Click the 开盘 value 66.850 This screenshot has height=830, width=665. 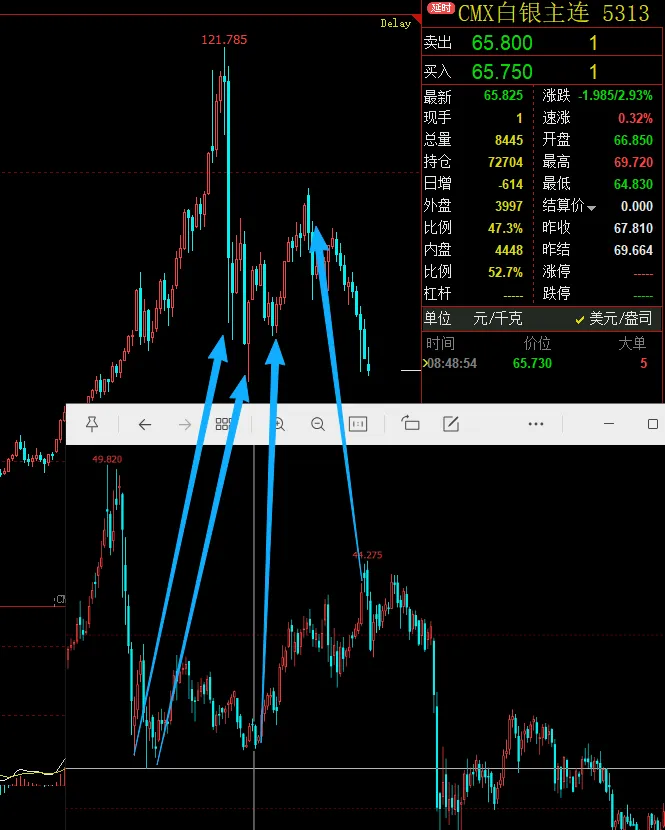633,140
